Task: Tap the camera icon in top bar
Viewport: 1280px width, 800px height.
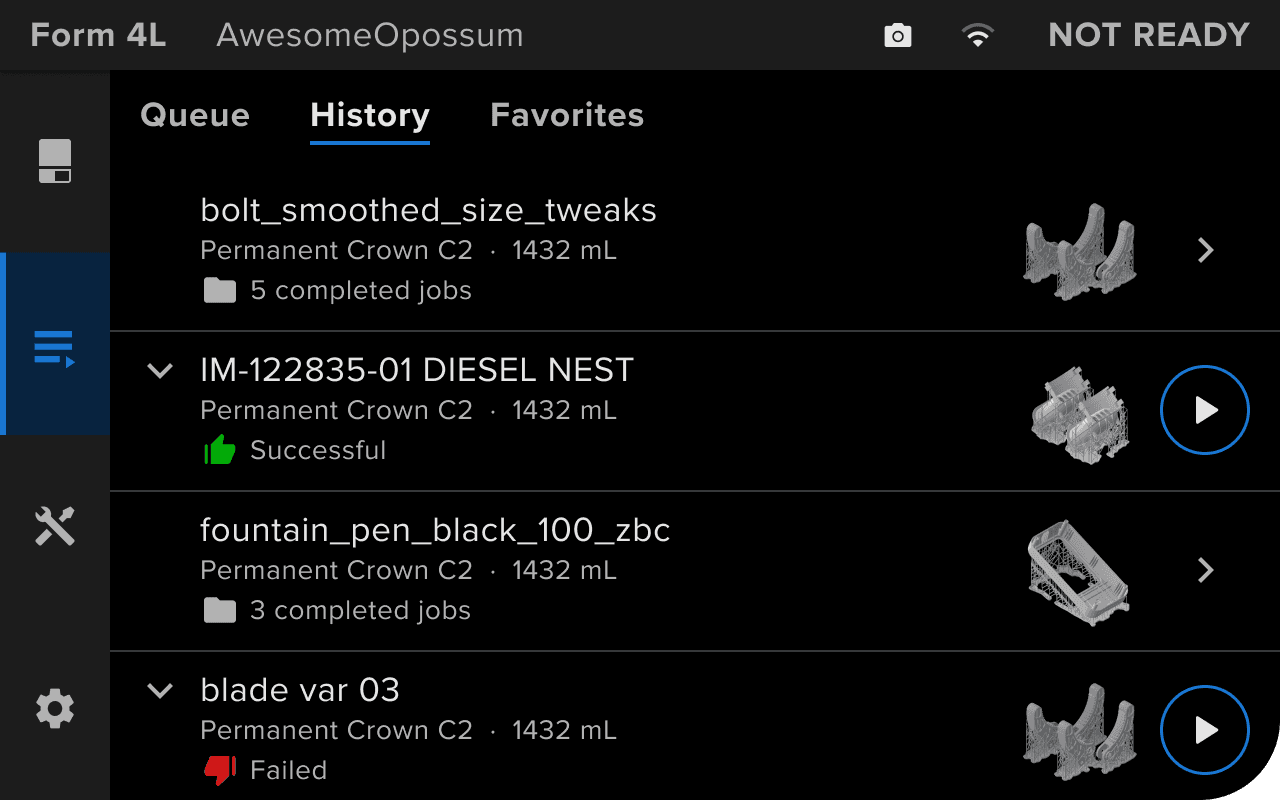Action: tap(898, 36)
